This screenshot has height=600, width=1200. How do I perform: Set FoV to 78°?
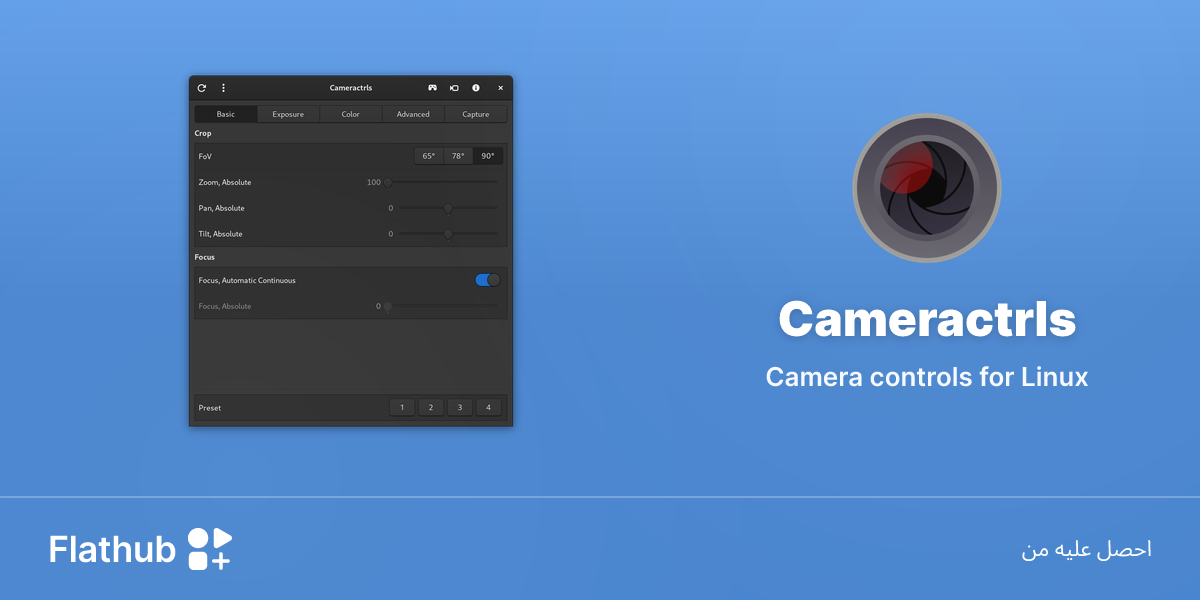coord(458,156)
